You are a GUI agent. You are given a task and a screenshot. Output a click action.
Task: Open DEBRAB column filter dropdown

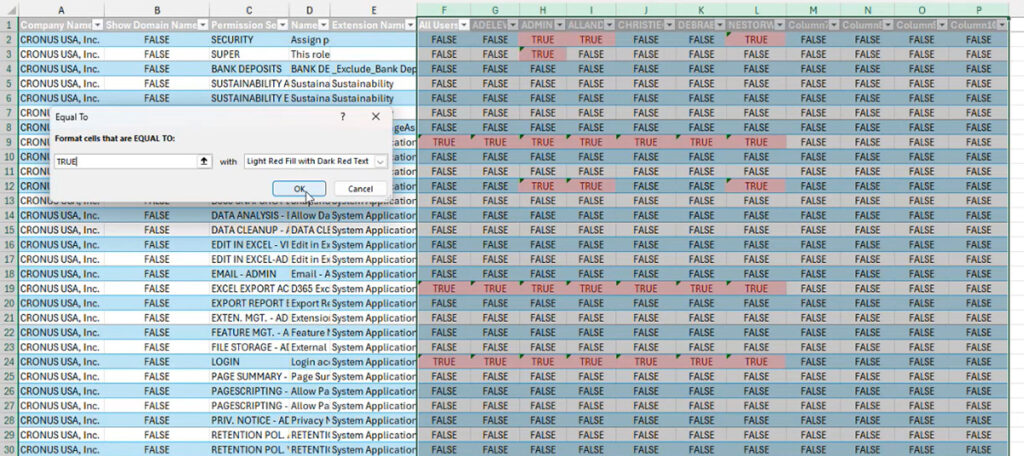coord(720,25)
